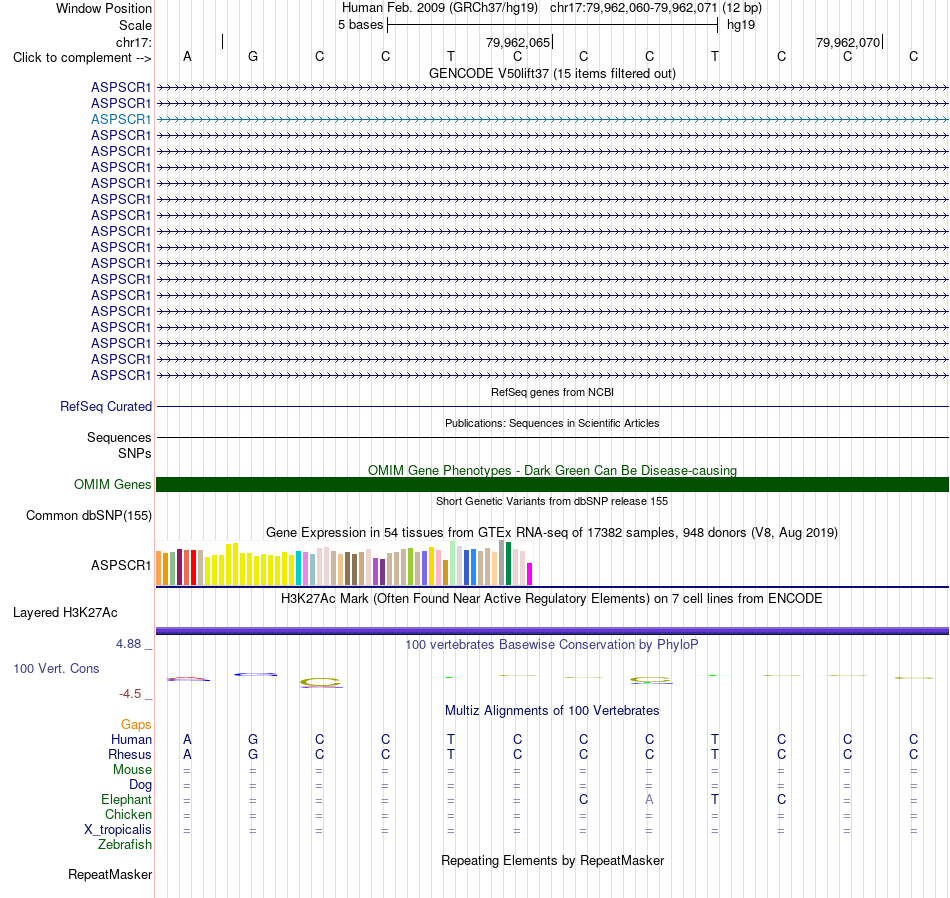Click the "79,962,070" coordinate marker

(848, 42)
